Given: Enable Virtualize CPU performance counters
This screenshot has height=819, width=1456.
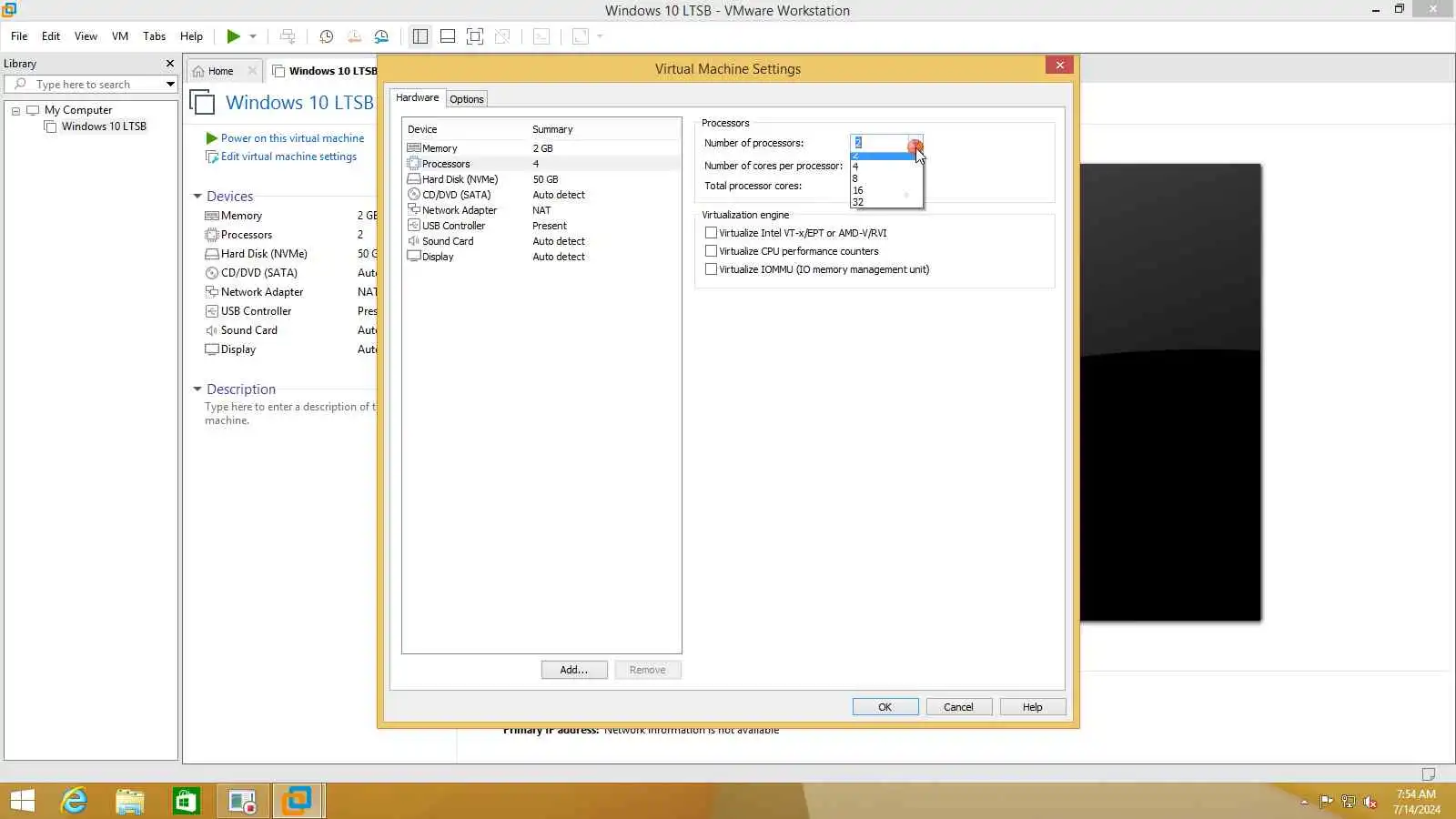Looking at the screenshot, I should [711, 251].
